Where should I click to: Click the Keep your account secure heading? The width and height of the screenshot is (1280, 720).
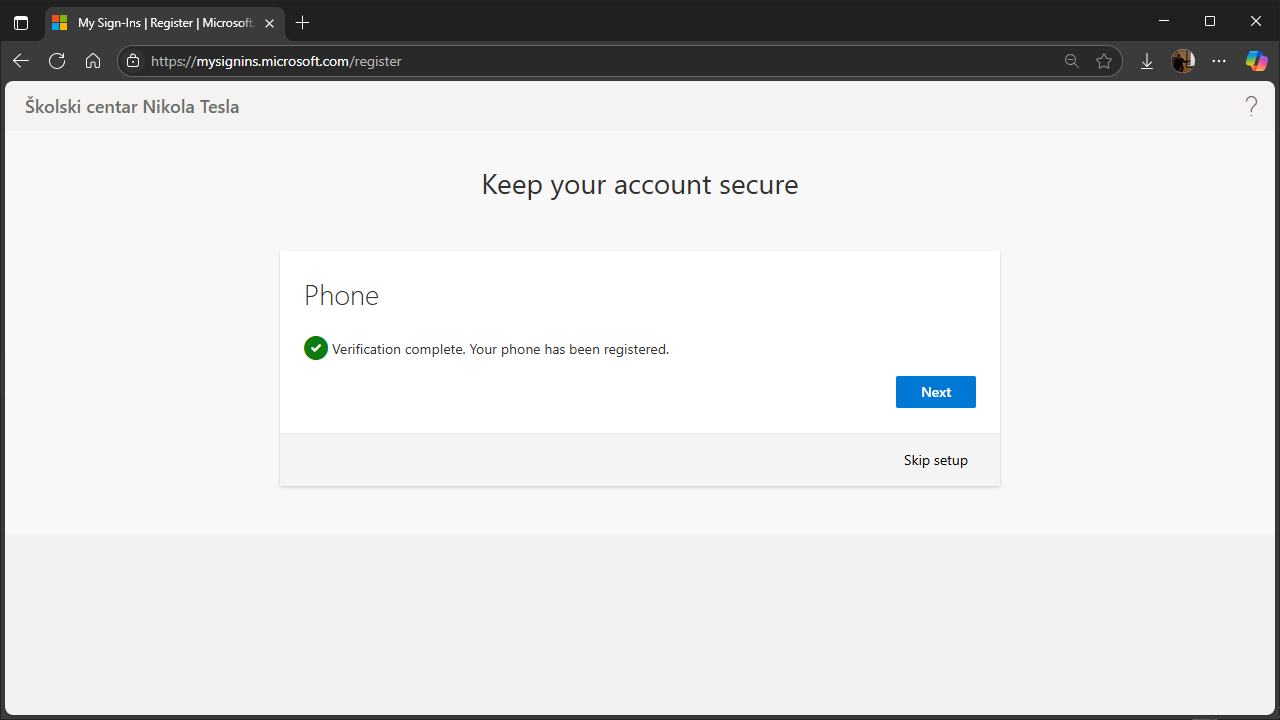(x=640, y=185)
